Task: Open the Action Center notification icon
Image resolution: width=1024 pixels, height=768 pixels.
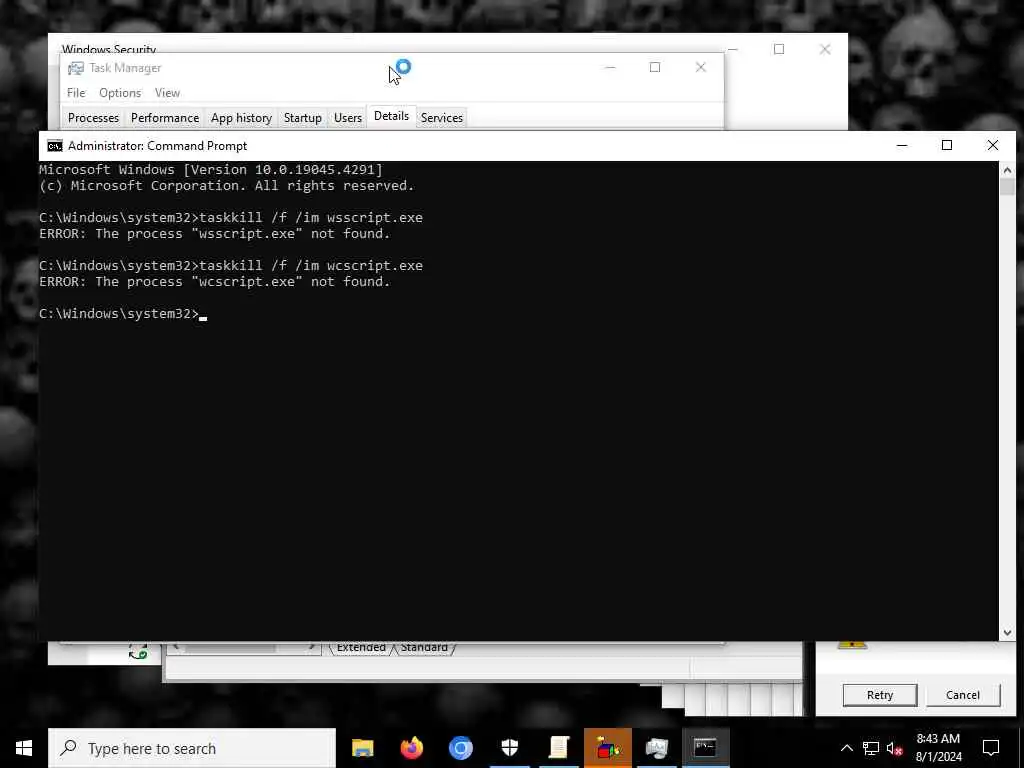Action: (x=991, y=748)
